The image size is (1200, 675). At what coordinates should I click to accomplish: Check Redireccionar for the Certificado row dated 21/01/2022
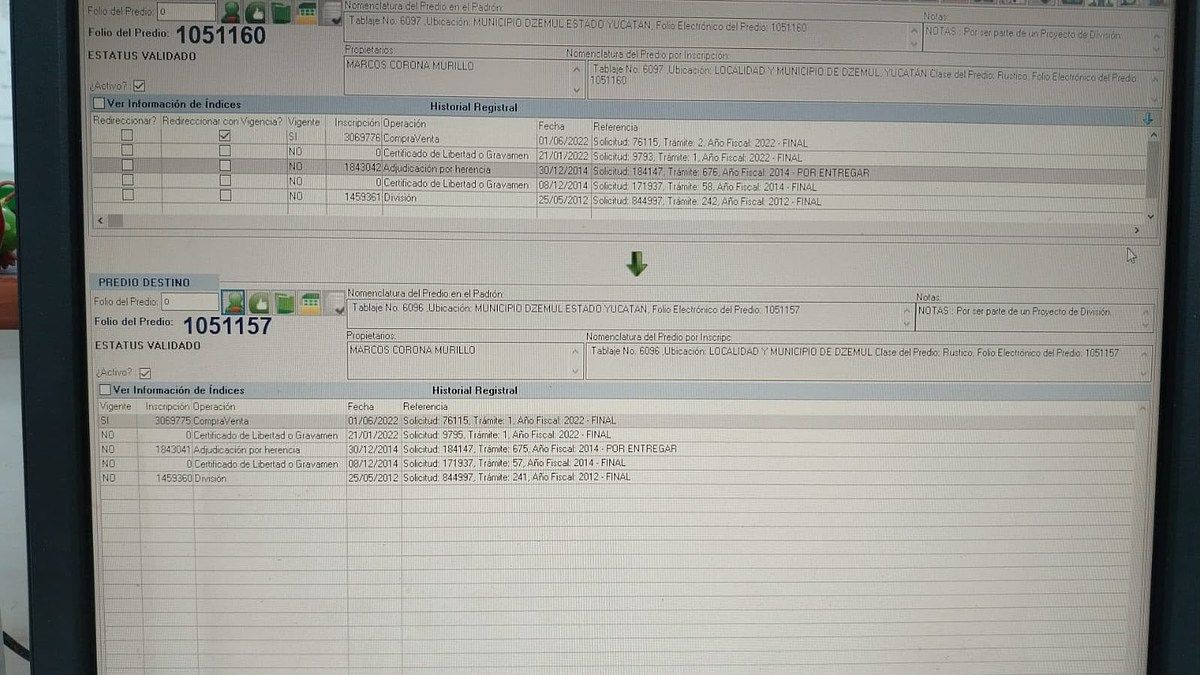coord(126,150)
